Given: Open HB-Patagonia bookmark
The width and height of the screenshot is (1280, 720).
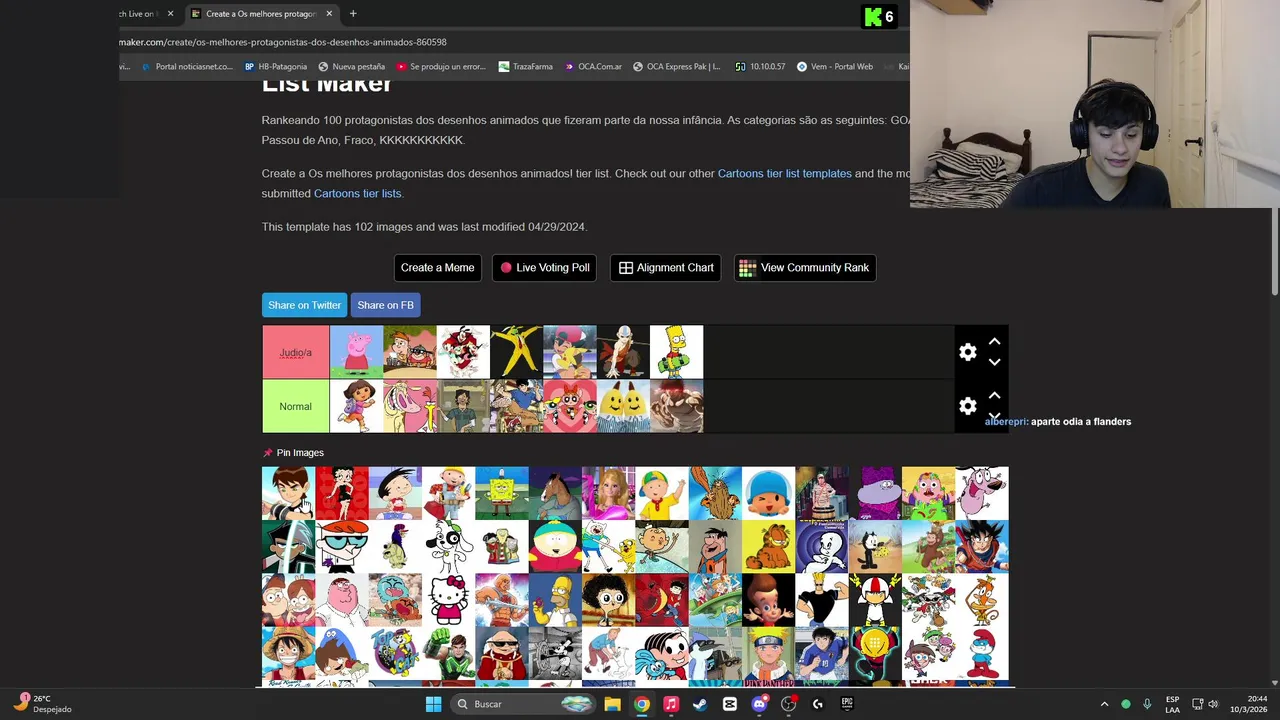Looking at the screenshot, I should [275, 67].
